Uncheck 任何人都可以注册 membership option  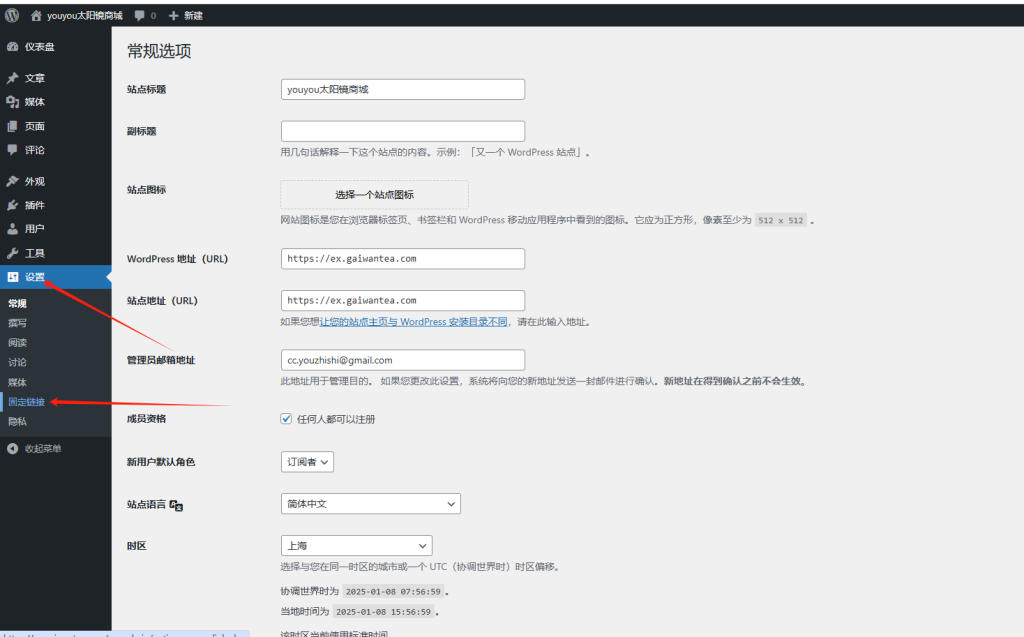point(285,418)
